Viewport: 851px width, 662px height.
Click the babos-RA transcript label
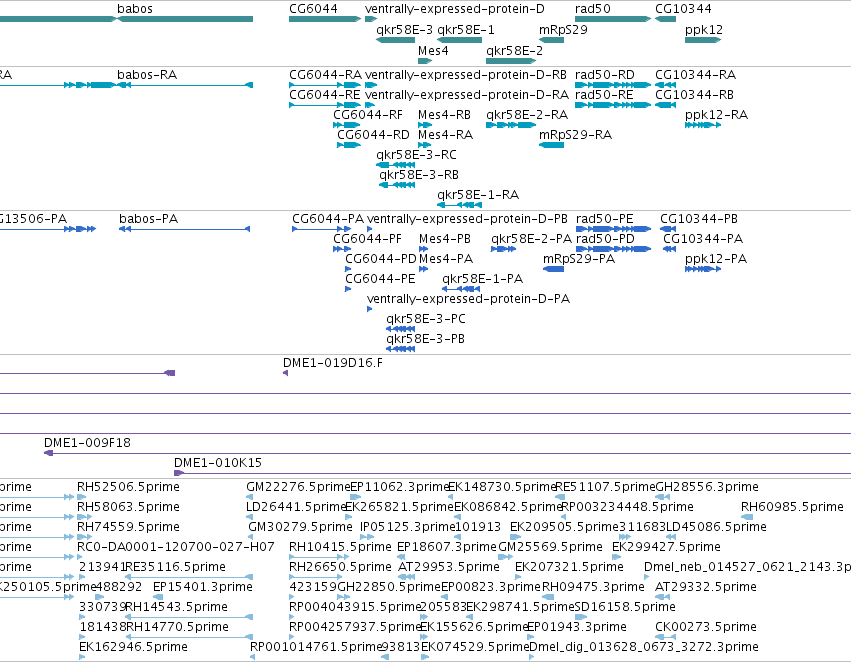tap(147, 75)
